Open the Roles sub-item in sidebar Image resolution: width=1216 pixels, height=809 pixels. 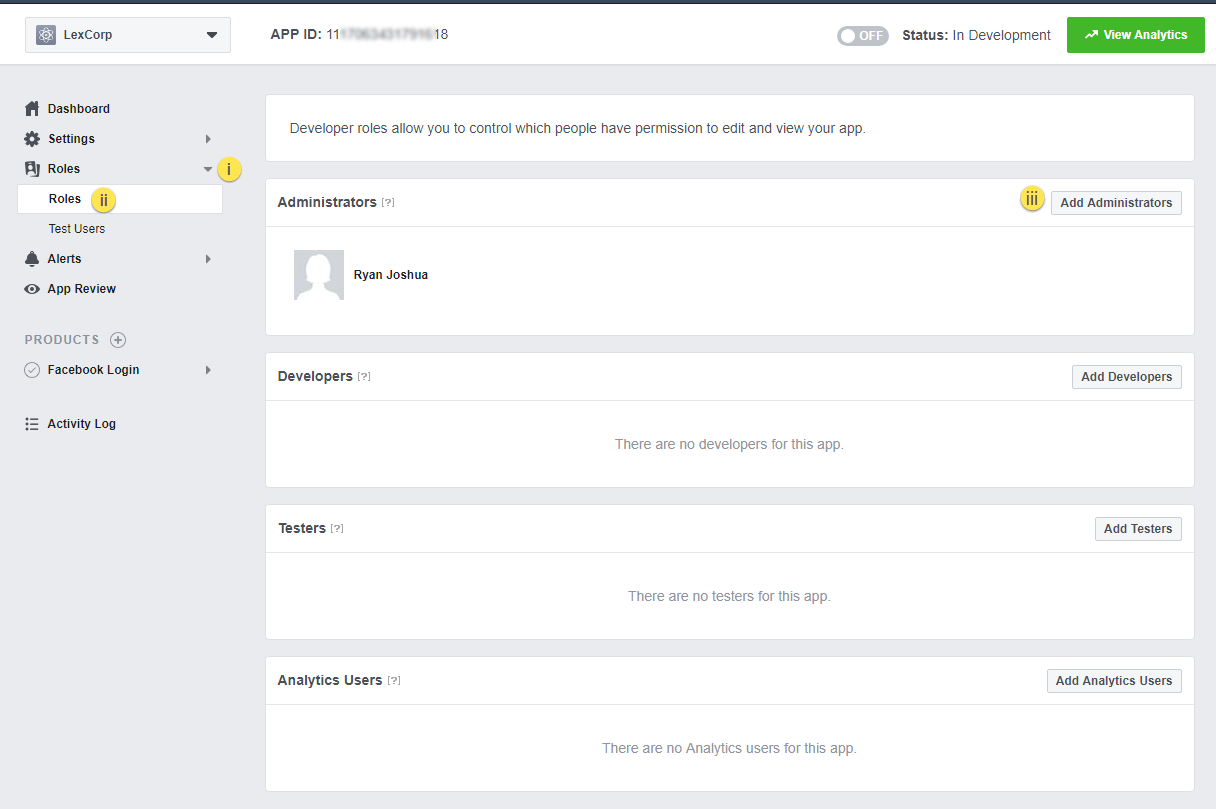[65, 199]
